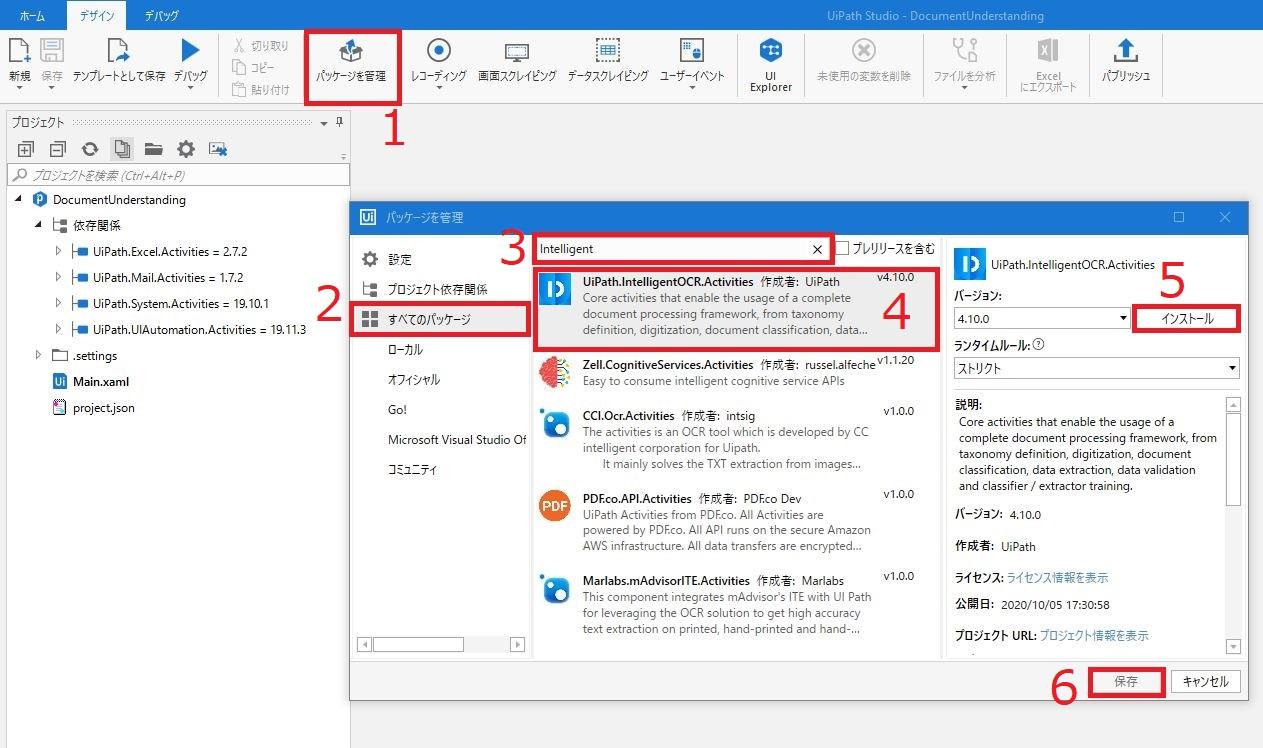This screenshot has height=748, width=1263.
Task: Select Zell.CognitiveServices.Activities package
Action: click(x=736, y=372)
